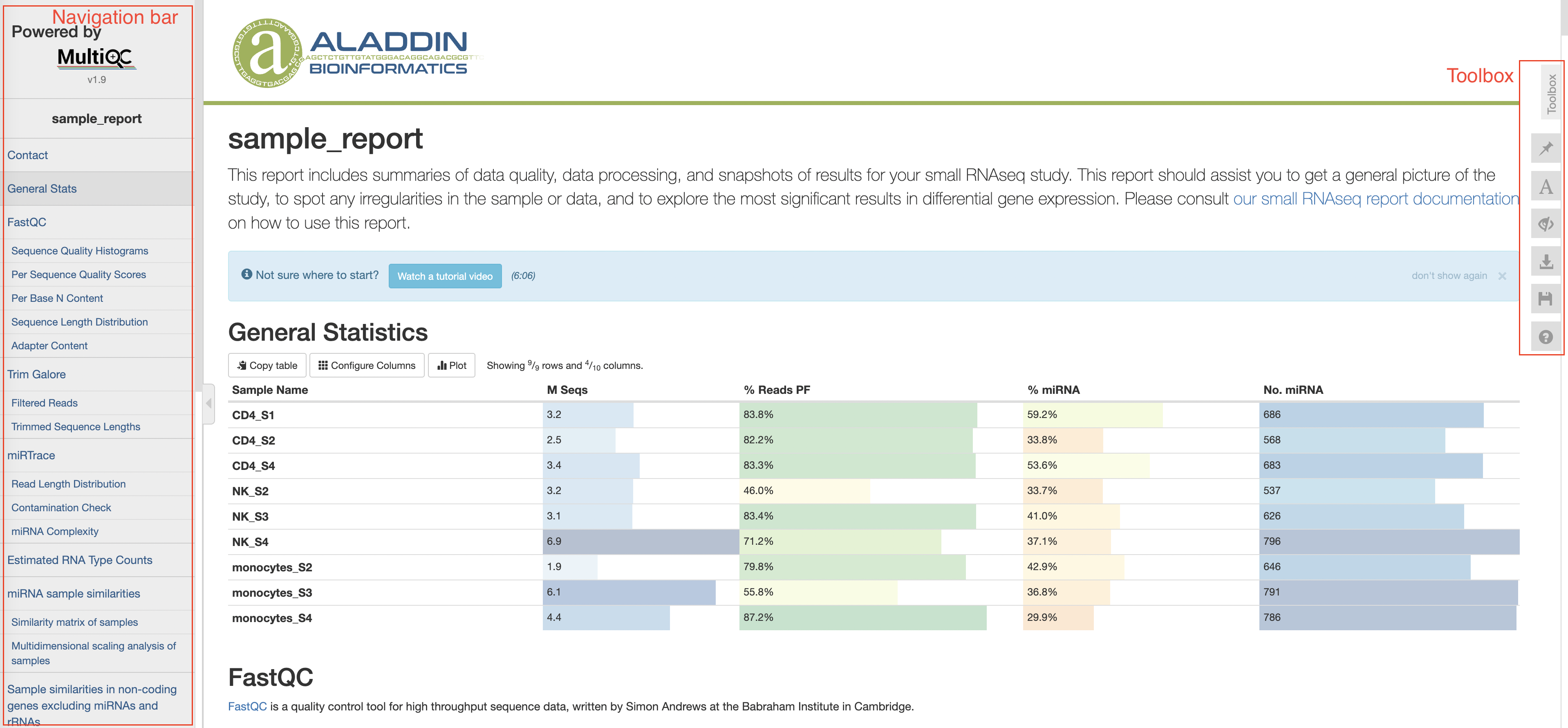The height and width of the screenshot is (728, 1568).
Task: Go to Per Base N Content
Action: 57,299
